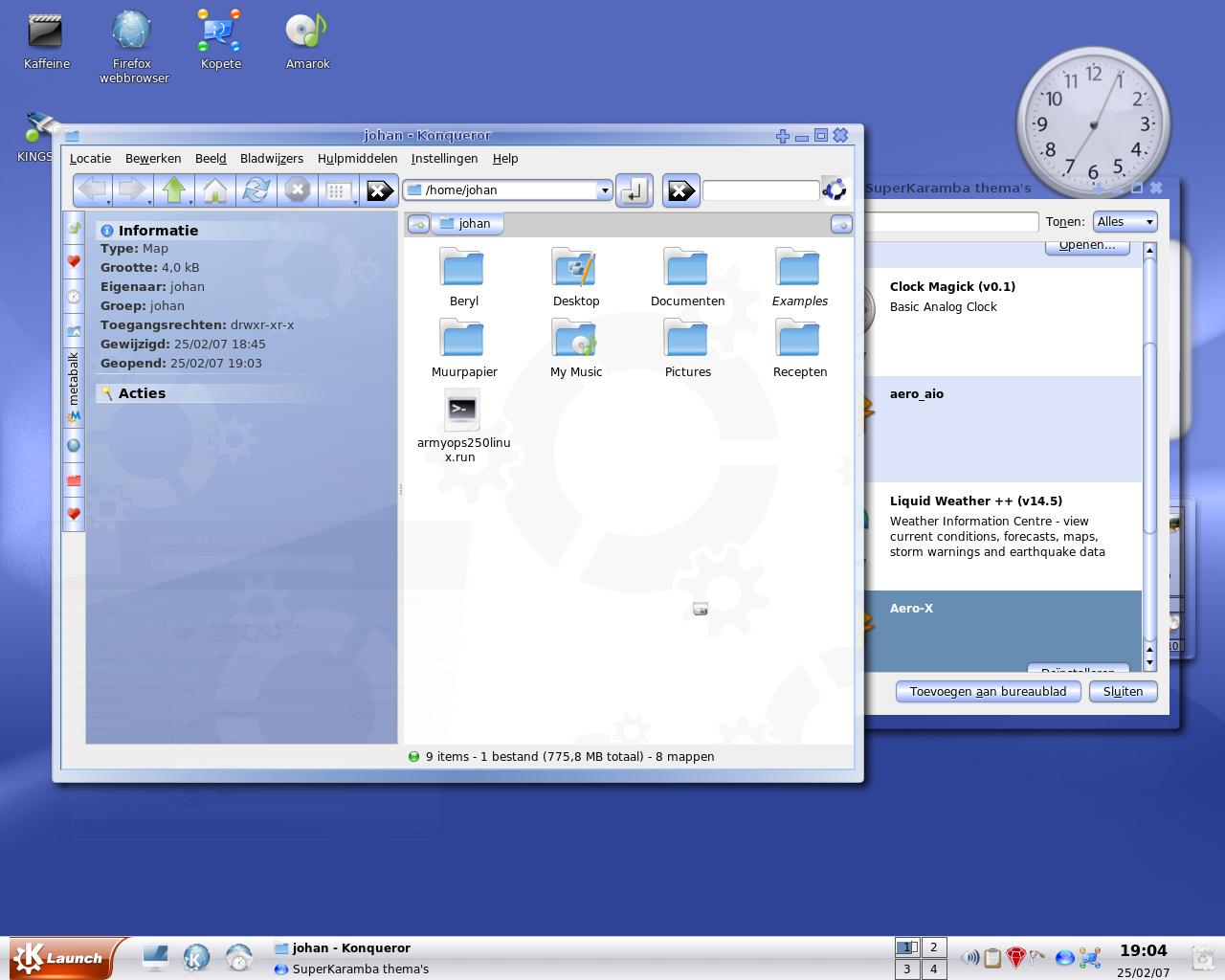
Task: Open the Instellingen menu
Action: pos(444,159)
